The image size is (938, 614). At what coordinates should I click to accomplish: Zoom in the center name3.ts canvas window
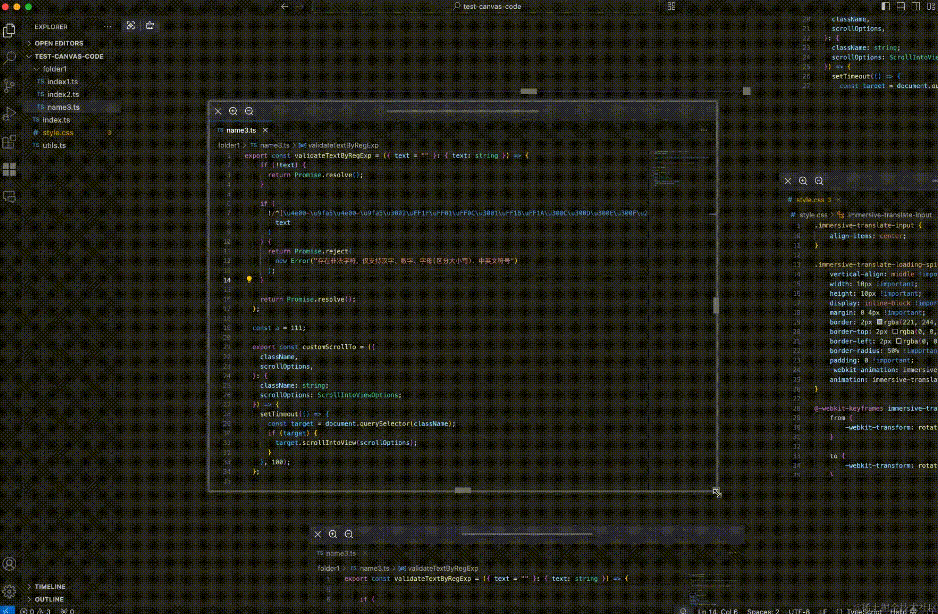coord(233,111)
